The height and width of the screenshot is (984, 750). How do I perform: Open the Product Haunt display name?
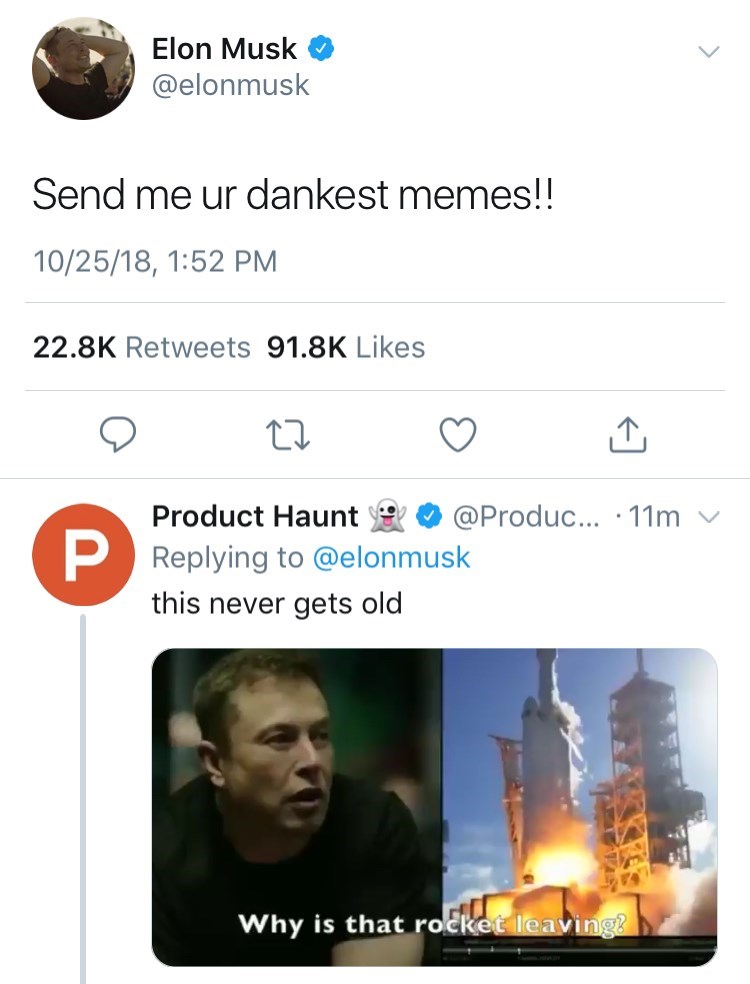coord(254,517)
